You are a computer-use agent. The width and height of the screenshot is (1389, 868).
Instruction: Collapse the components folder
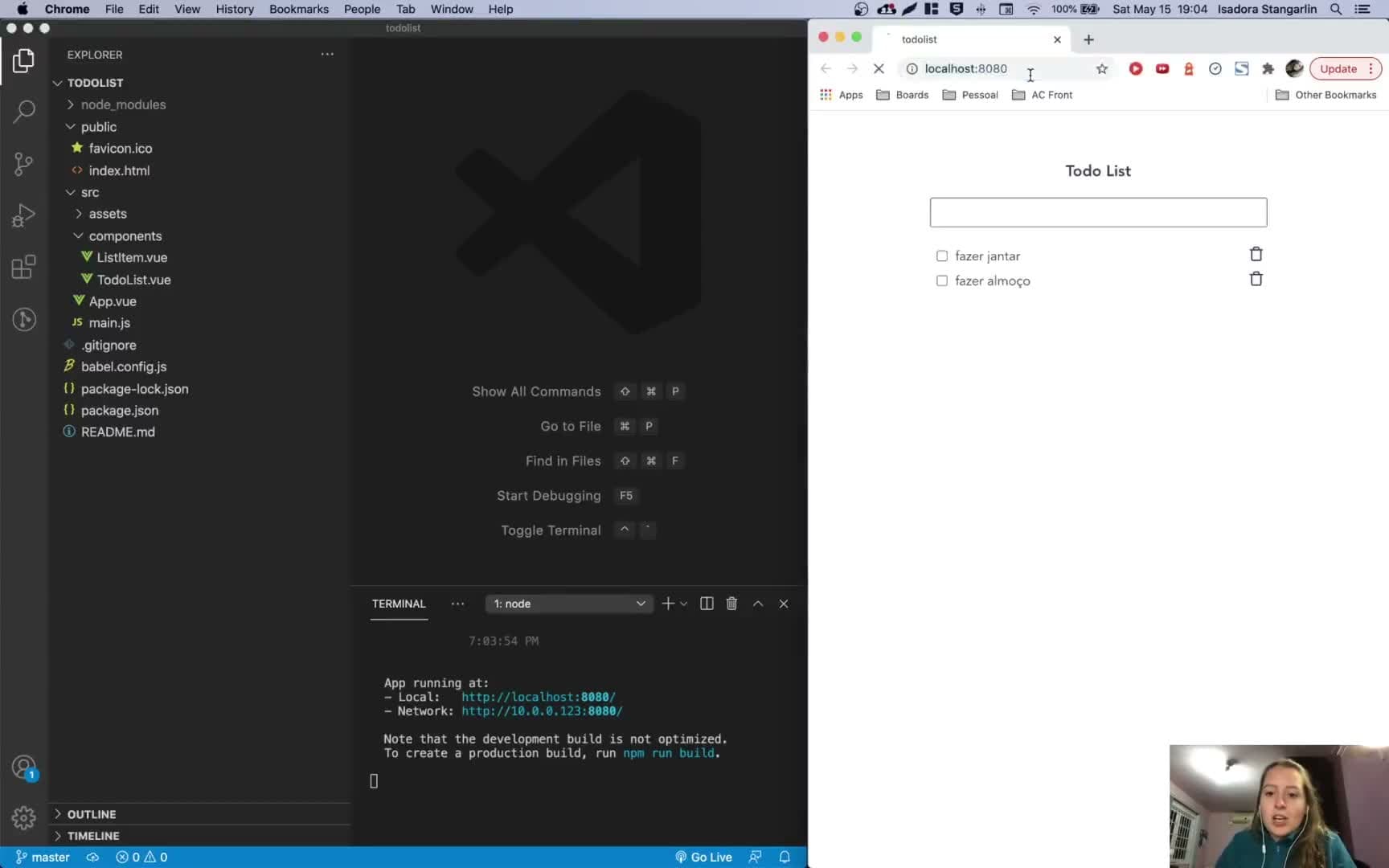coord(125,236)
